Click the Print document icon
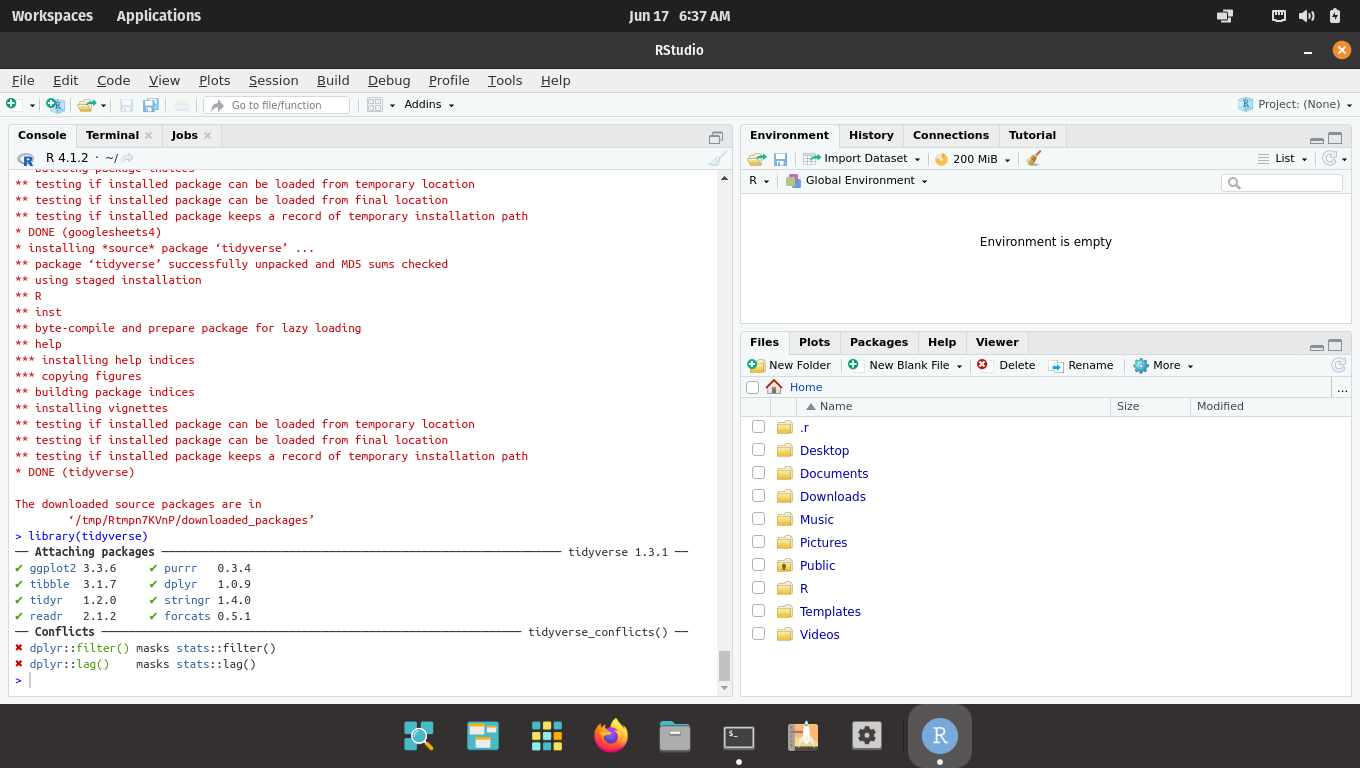The height and width of the screenshot is (768, 1360). [182, 105]
